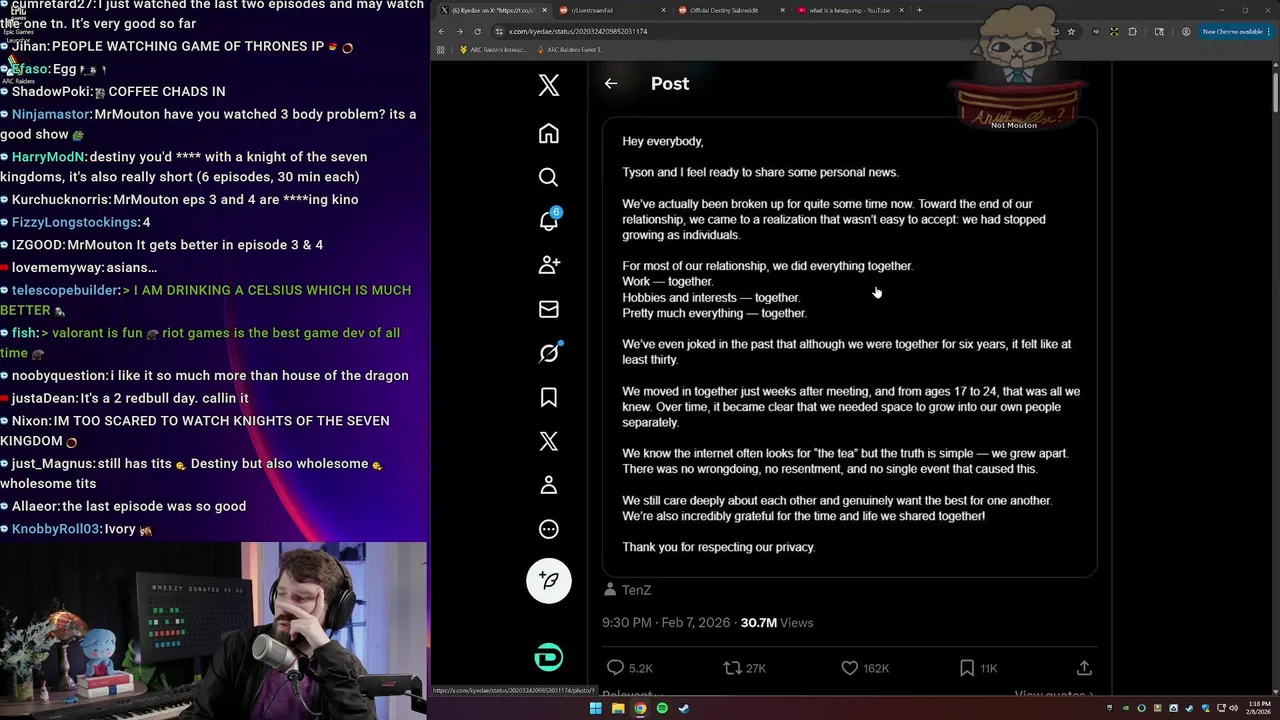Click the 30.7M Views count
1280x720 pixels.
click(x=777, y=623)
